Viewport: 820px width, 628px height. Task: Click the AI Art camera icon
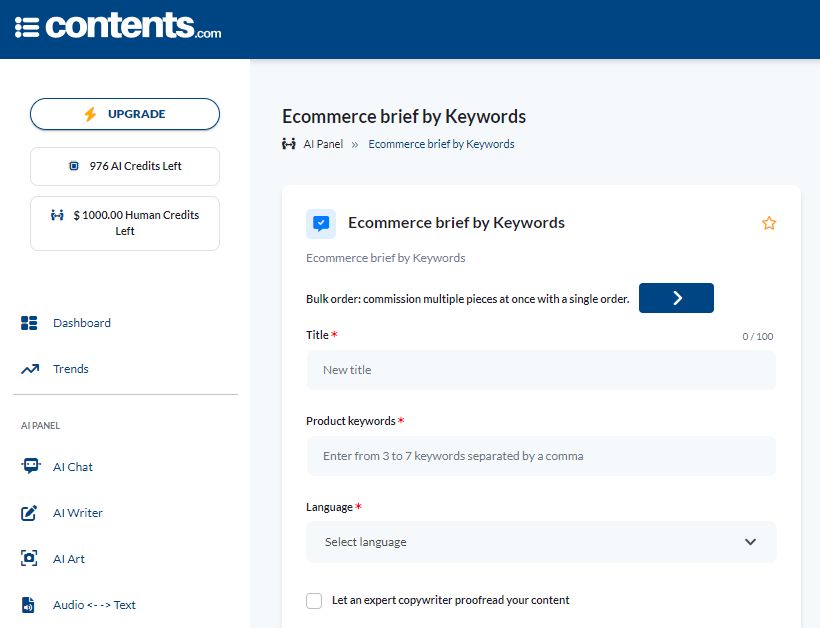click(29, 558)
